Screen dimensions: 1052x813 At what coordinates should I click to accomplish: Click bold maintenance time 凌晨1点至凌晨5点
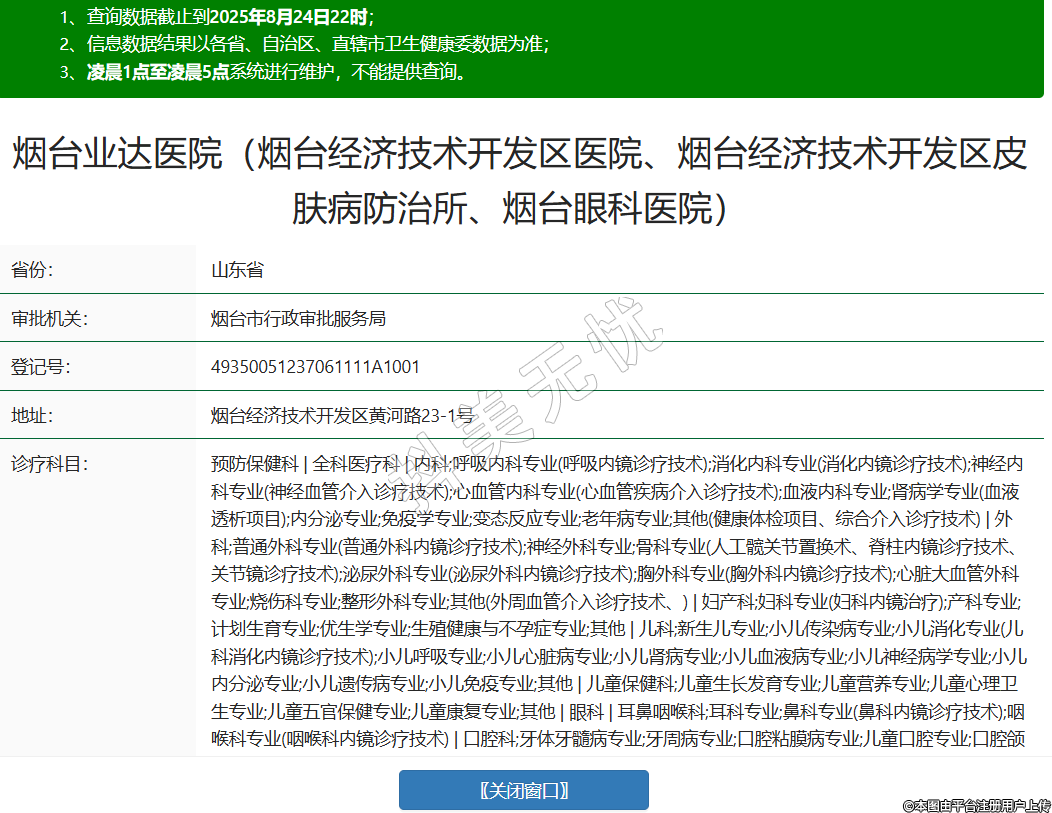click(x=158, y=72)
